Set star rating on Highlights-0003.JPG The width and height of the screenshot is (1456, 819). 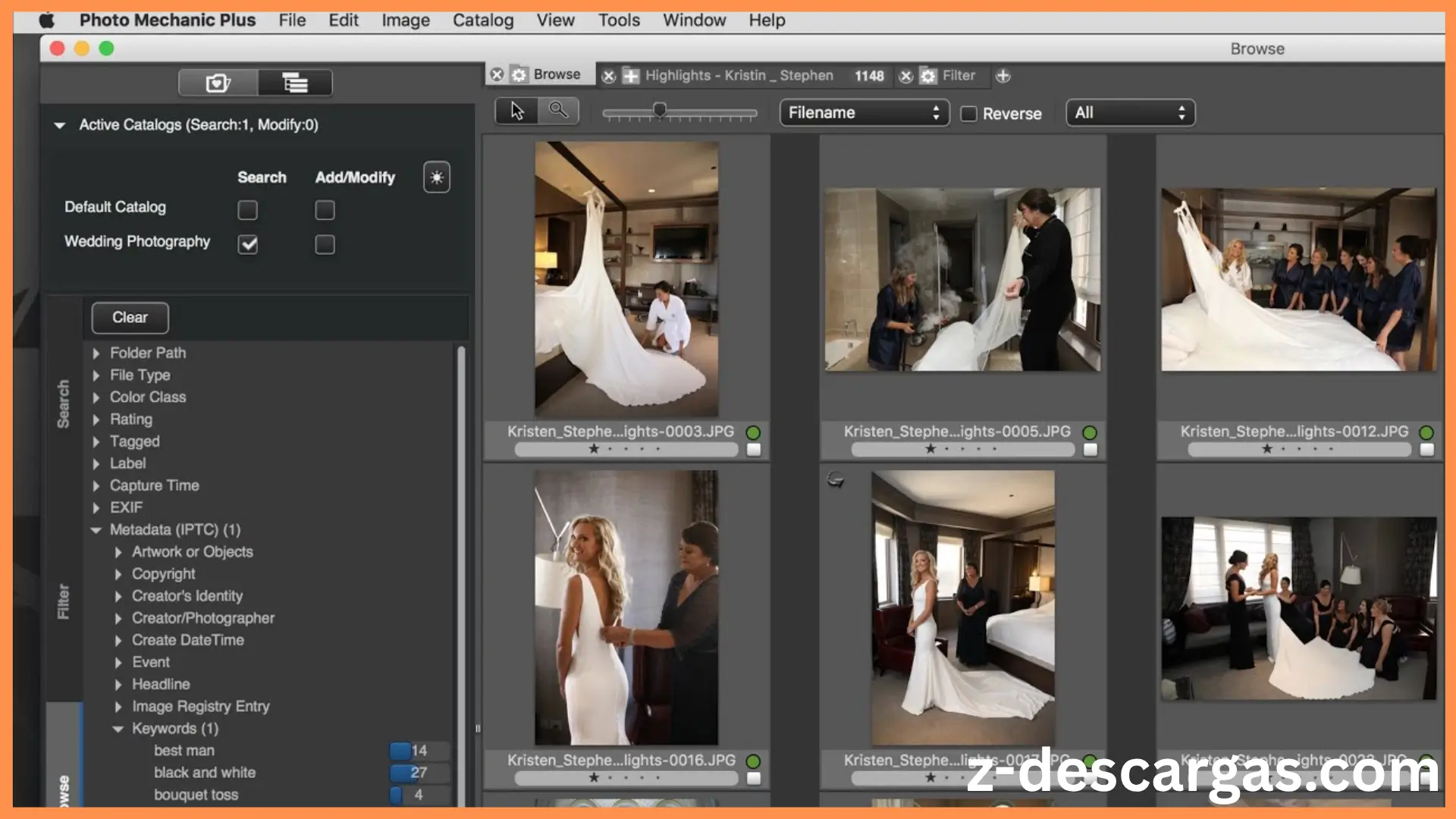pyautogui.click(x=626, y=449)
